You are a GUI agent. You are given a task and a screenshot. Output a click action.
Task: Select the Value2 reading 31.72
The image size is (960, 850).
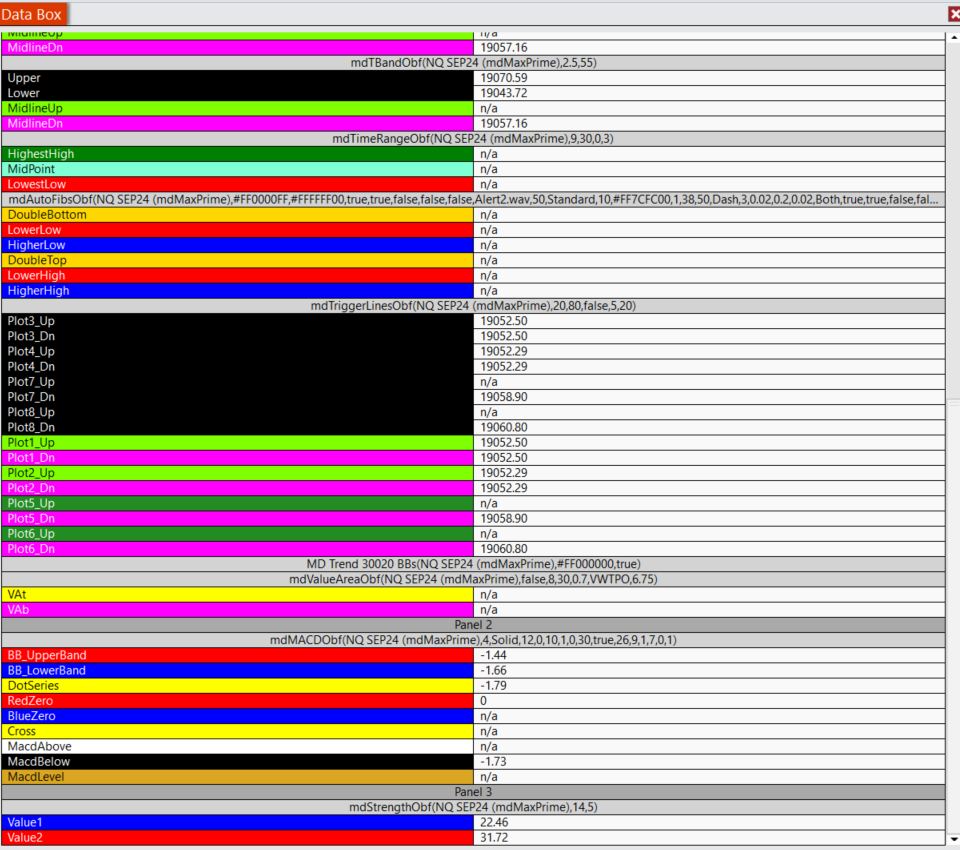click(709, 837)
